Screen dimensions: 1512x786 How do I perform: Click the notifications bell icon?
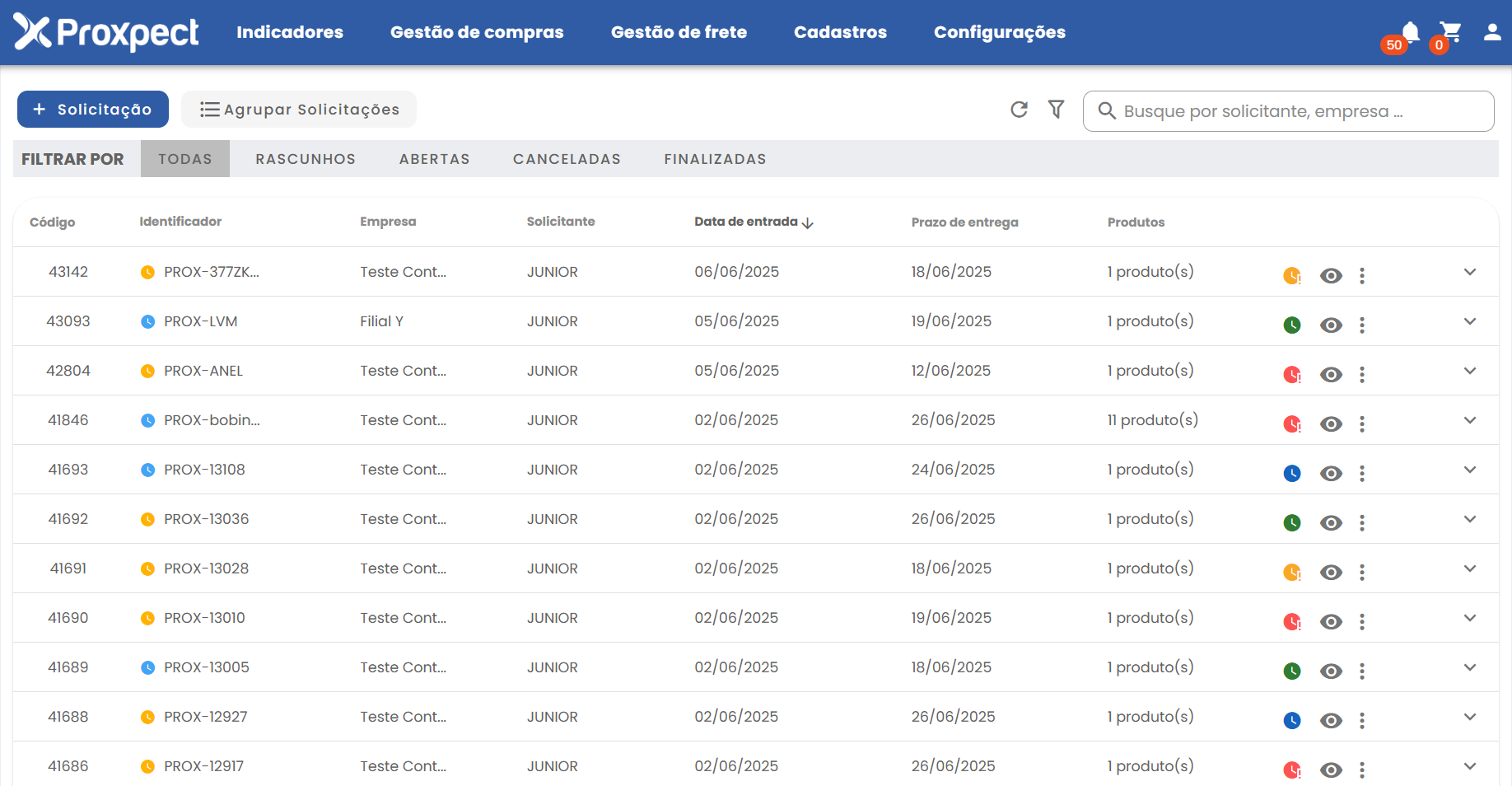tap(1410, 32)
